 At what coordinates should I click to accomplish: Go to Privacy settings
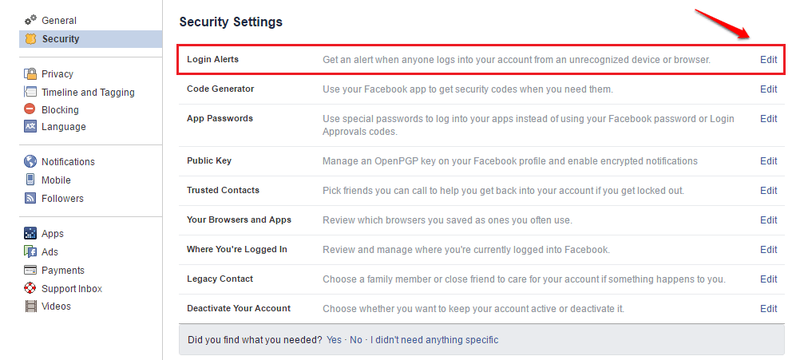[x=57, y=74]
